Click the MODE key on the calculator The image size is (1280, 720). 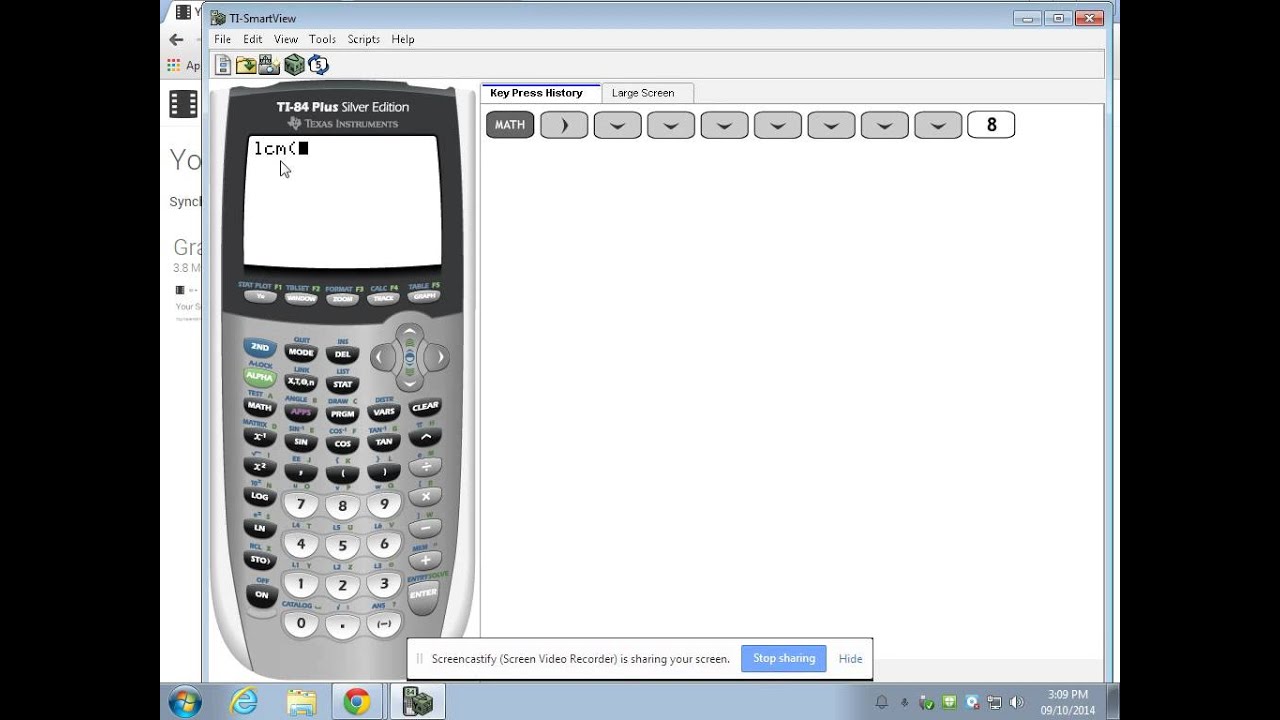click(301, 353)
